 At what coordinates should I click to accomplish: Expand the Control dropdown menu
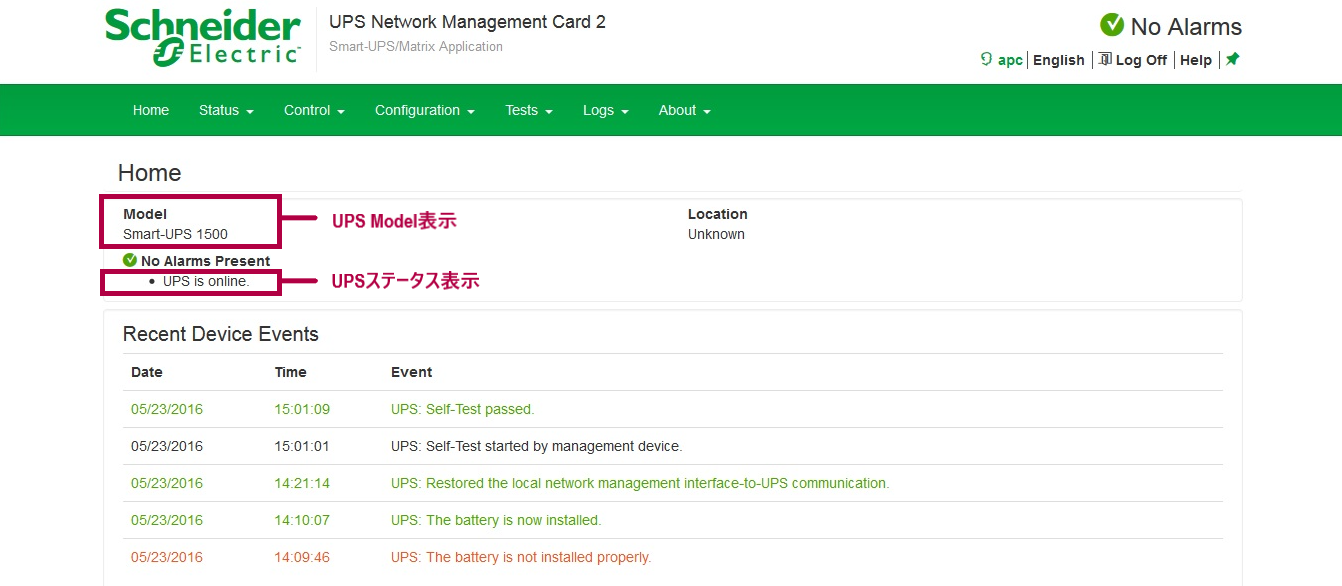314,110
